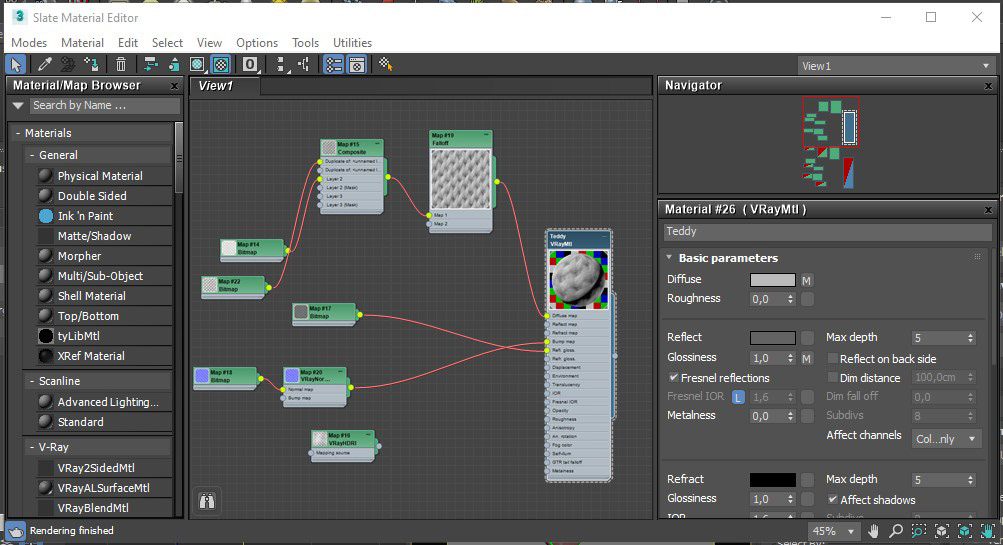Open the View1 dropdown in toolbar
Viewport: 1003px width, 545px height.
click(x=895, y=66)
